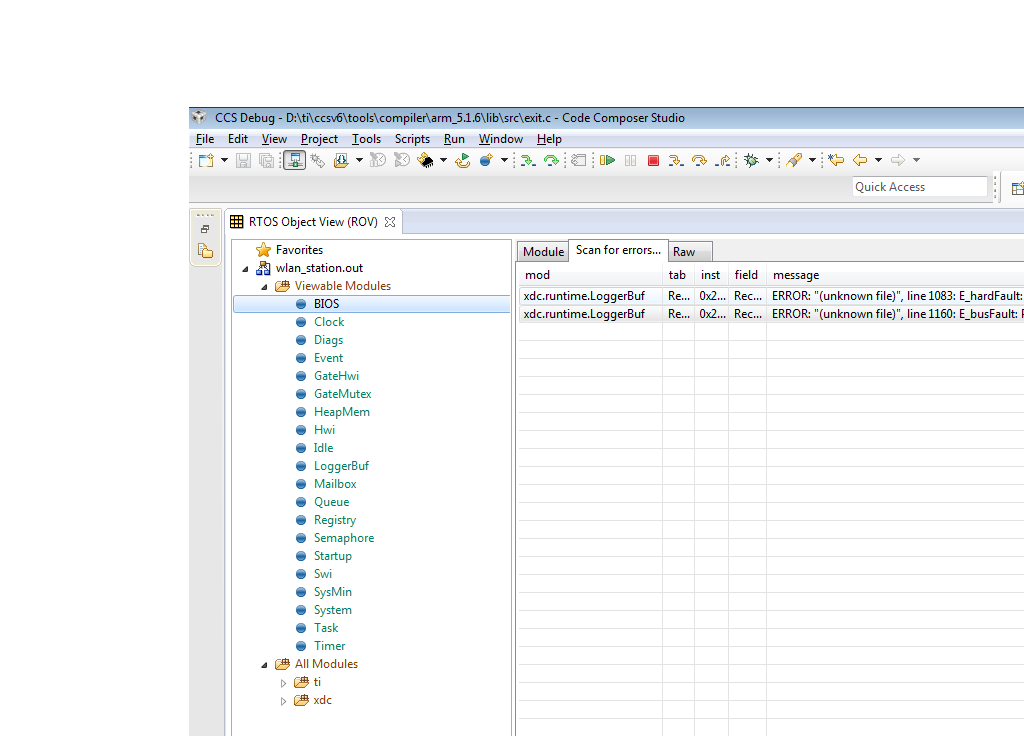
Task: Collapse the wlan_station.out tree node
Action: click(x=246, y=268)
